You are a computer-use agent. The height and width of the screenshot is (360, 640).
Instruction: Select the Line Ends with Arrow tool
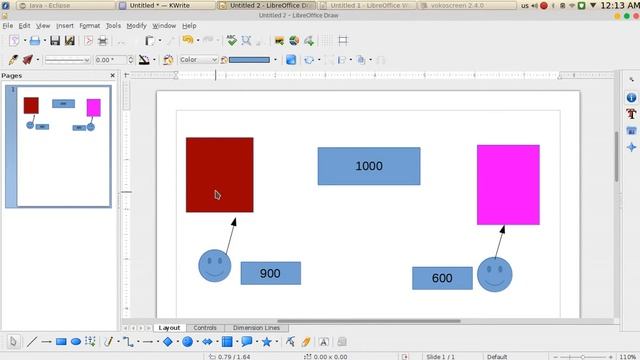click(x=46, y=342)
